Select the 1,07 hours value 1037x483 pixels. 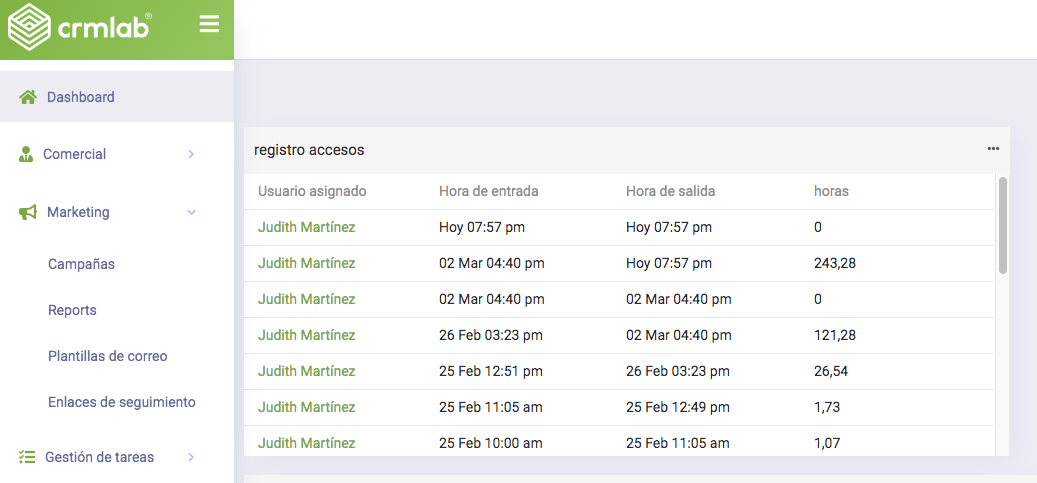827,443
